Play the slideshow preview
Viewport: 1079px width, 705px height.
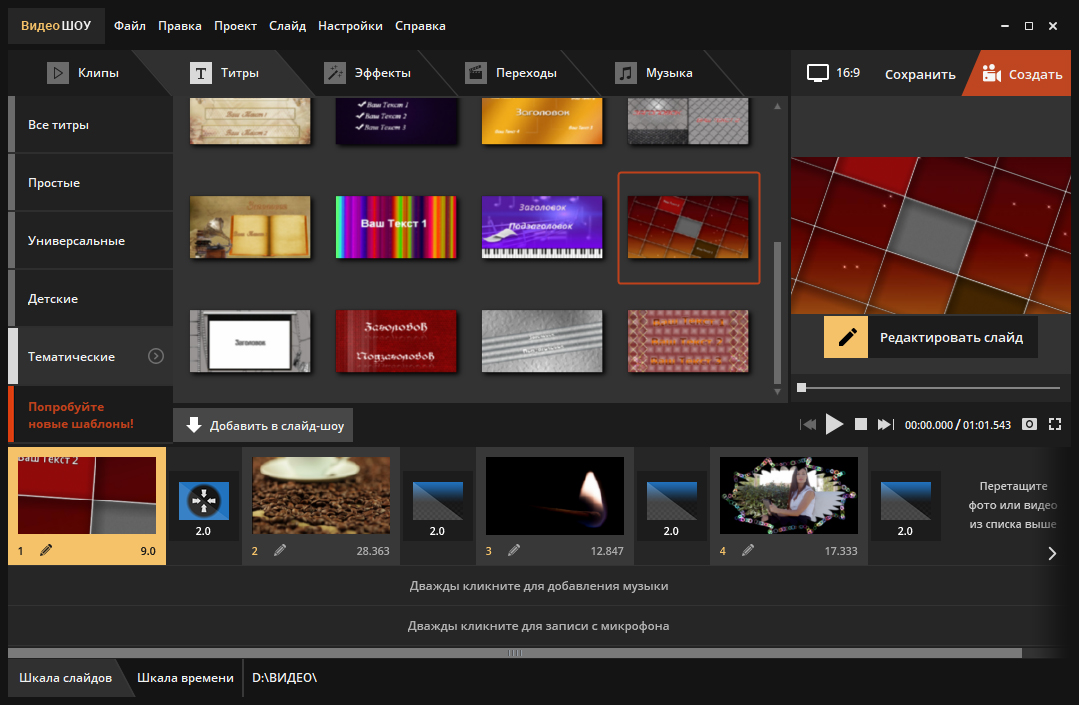point(834,424)
